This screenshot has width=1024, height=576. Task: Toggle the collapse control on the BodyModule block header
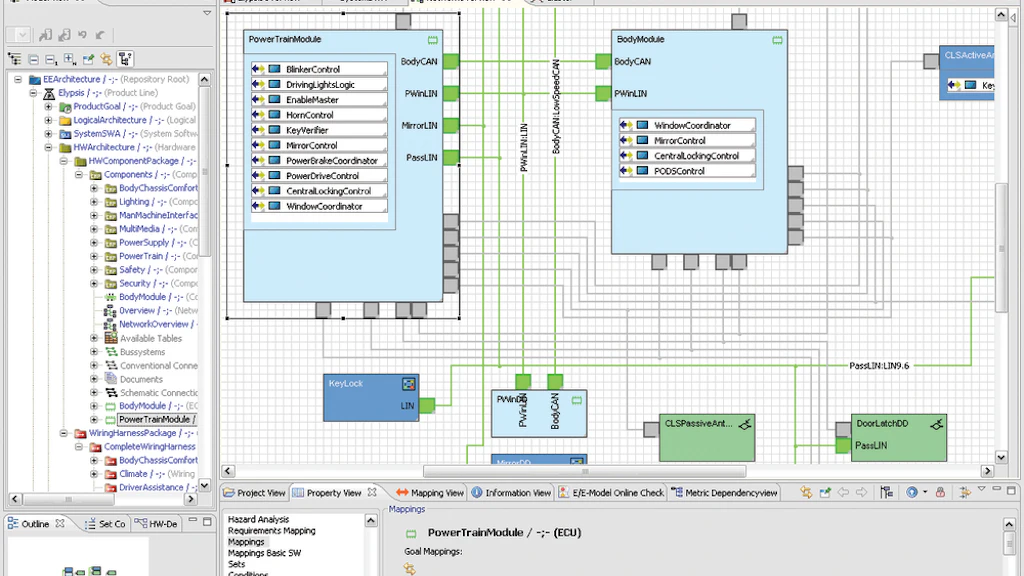(777, 39)
